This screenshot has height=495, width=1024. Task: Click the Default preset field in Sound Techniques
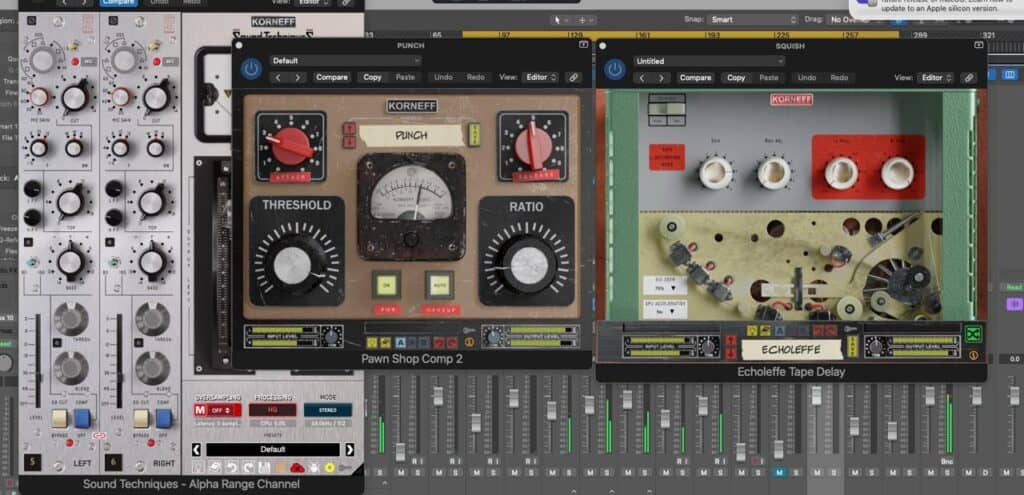pos(273,449)
